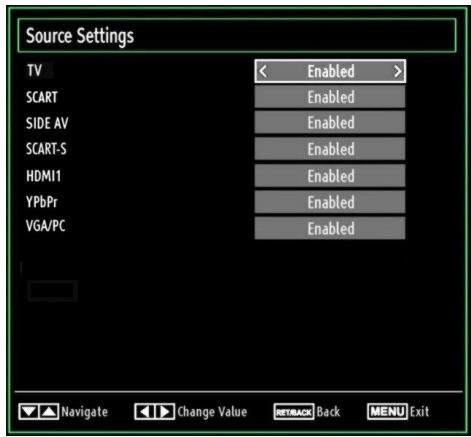The width and height of the screenshot is (471, 437).
Task: Click the right arrow Change Value icon
Action: tap(165, 412)
